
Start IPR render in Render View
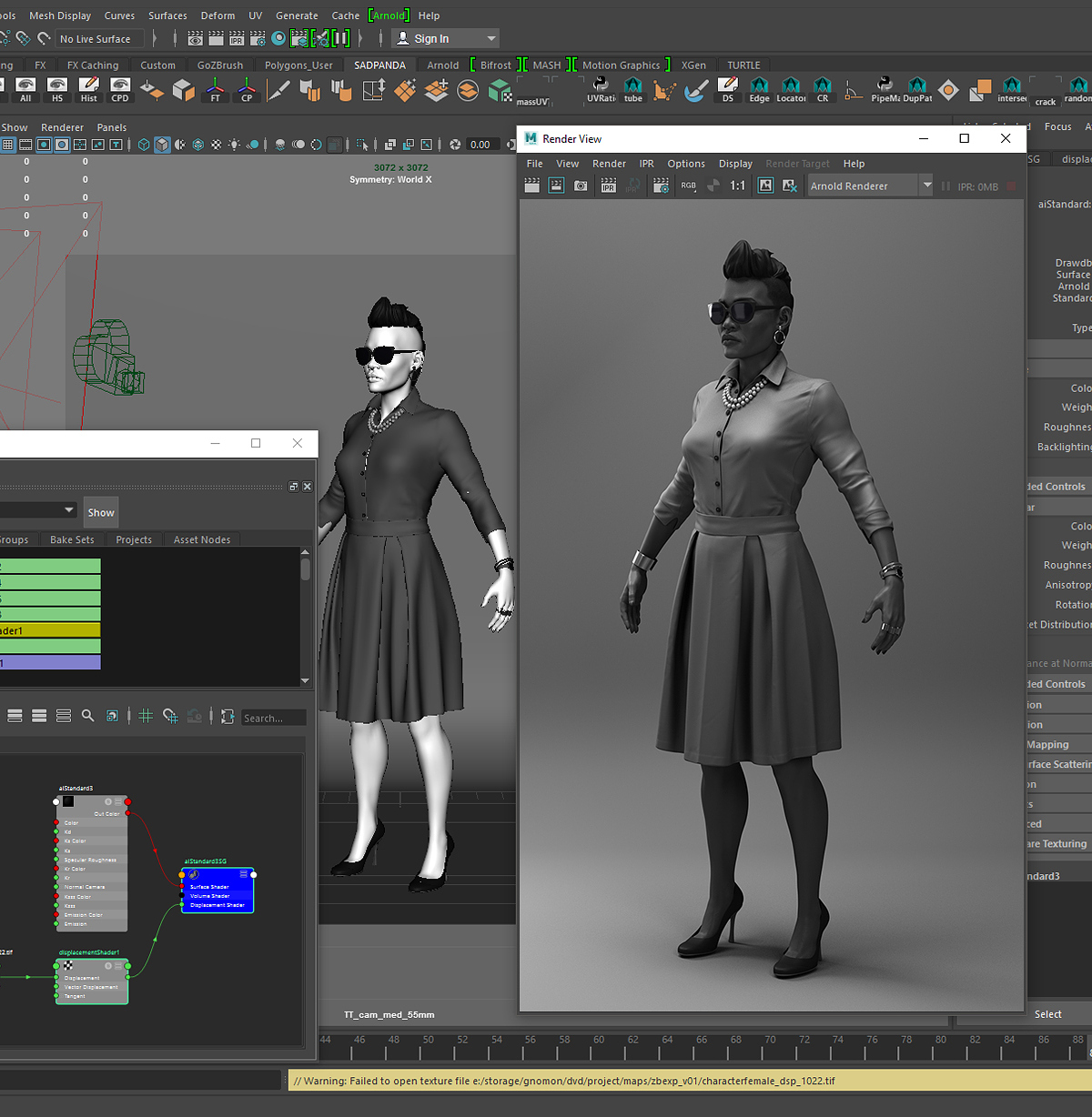609,186
